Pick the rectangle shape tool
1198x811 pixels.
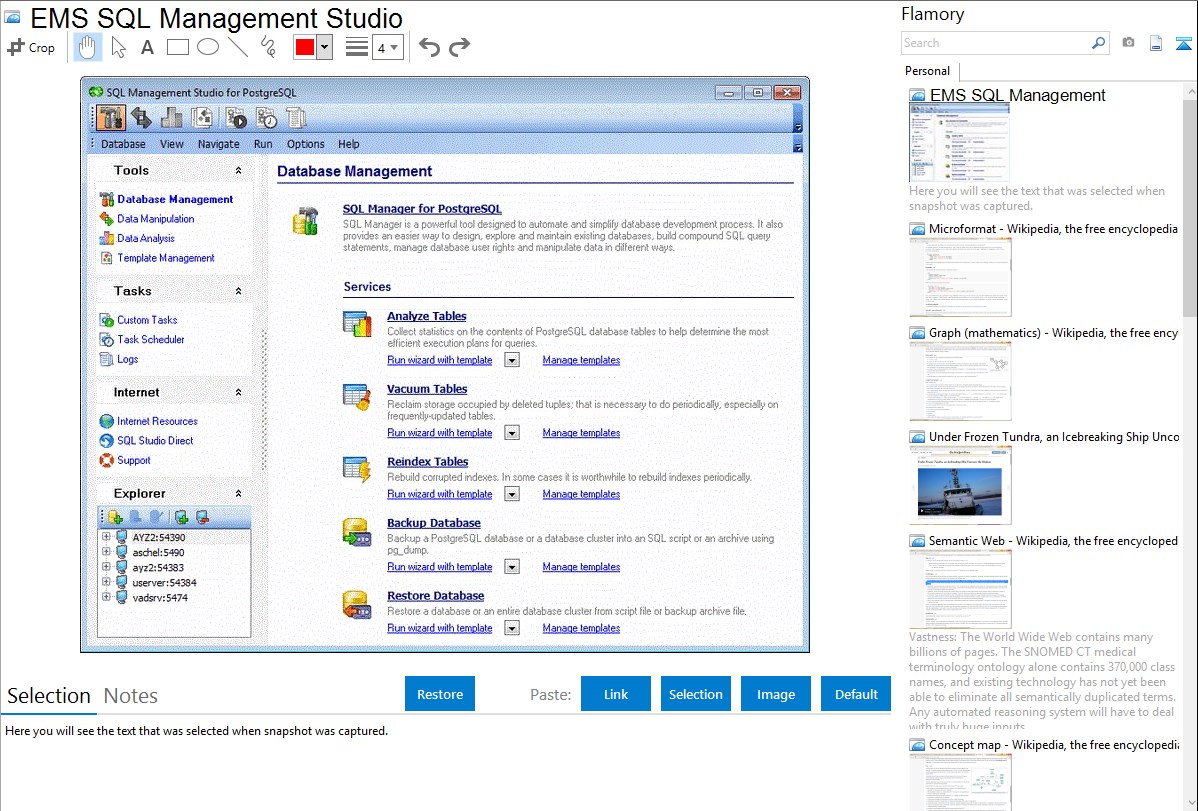177,47
